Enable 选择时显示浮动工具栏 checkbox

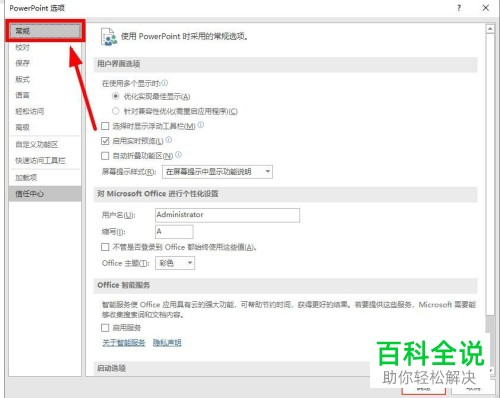[105, 126]
